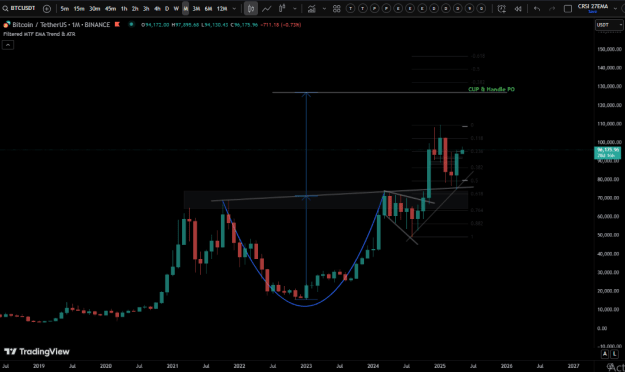Switch to the 30m timeframe
This screenshot has height=372, width=625.
[x=94, y=8]
